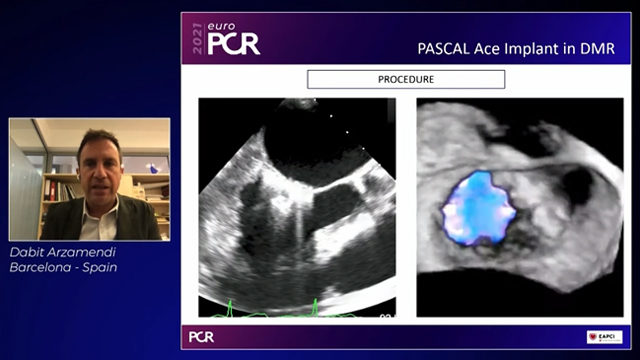Click the blue color Doppler region

(x=479, y=208)
